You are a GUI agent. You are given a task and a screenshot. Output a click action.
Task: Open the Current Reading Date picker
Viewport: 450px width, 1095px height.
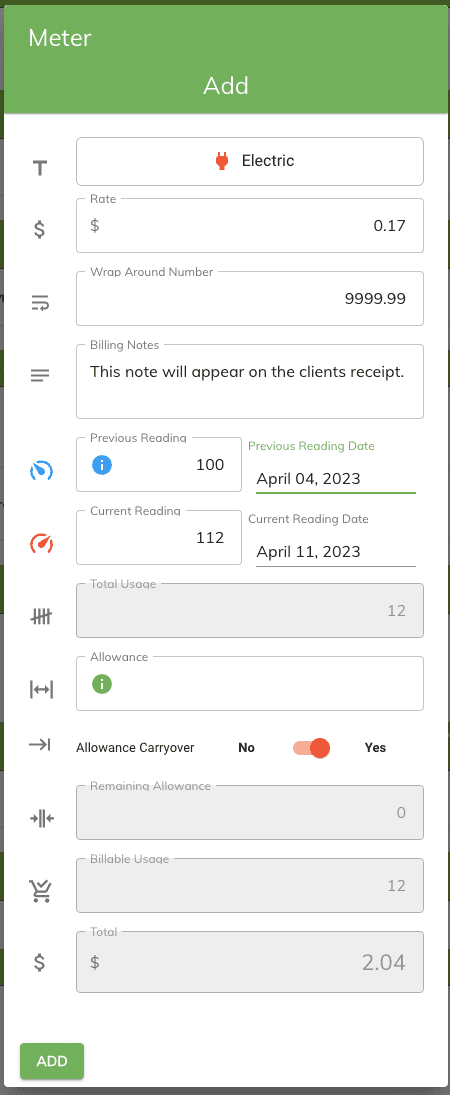[x=336, y=552]
